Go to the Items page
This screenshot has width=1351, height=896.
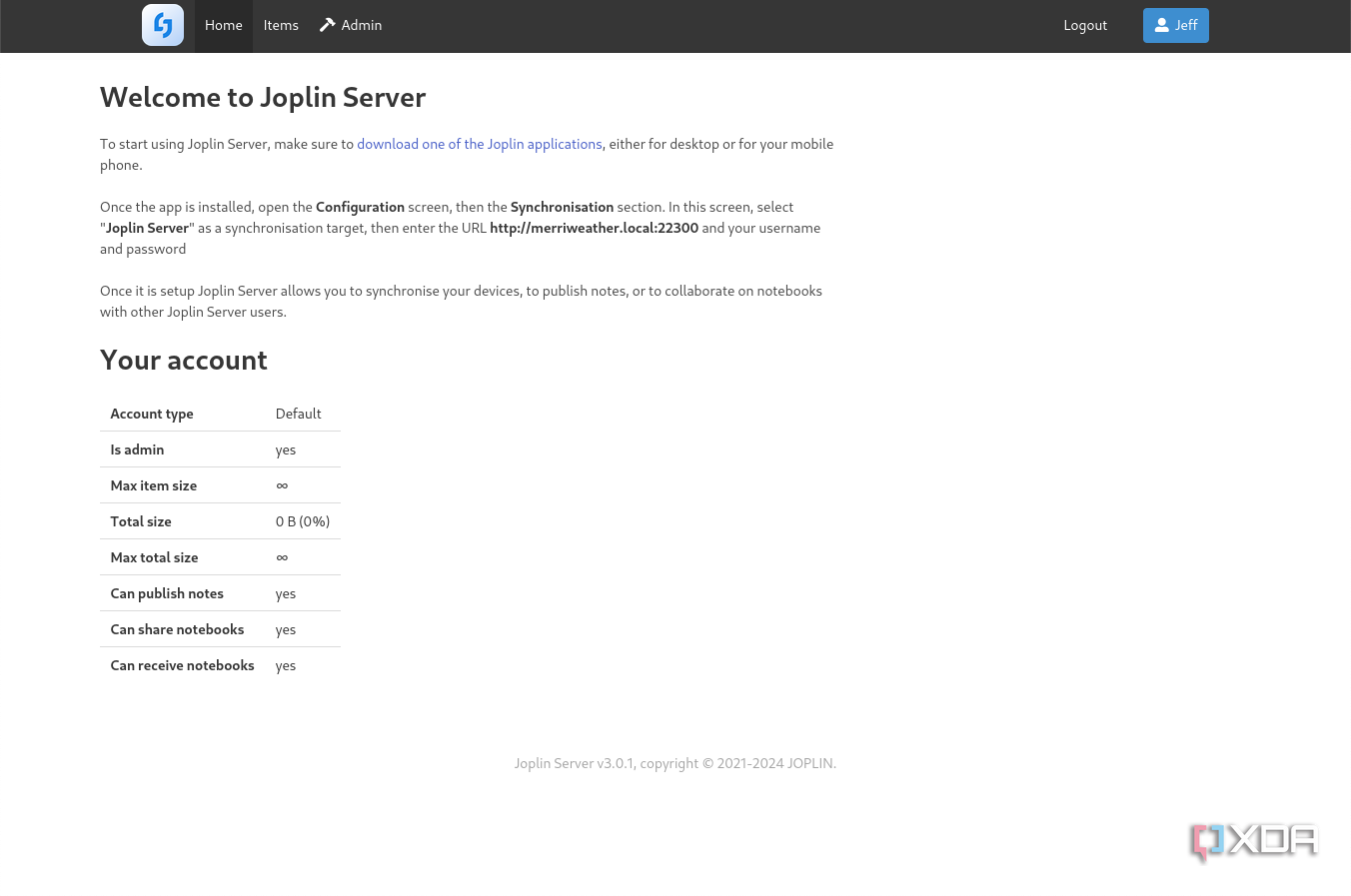click(281, 26)
